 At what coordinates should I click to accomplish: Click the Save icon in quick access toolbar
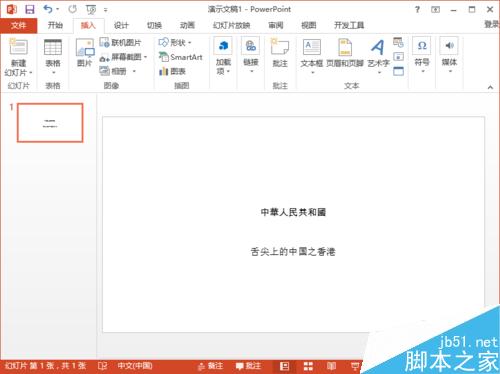pos(30,9)
